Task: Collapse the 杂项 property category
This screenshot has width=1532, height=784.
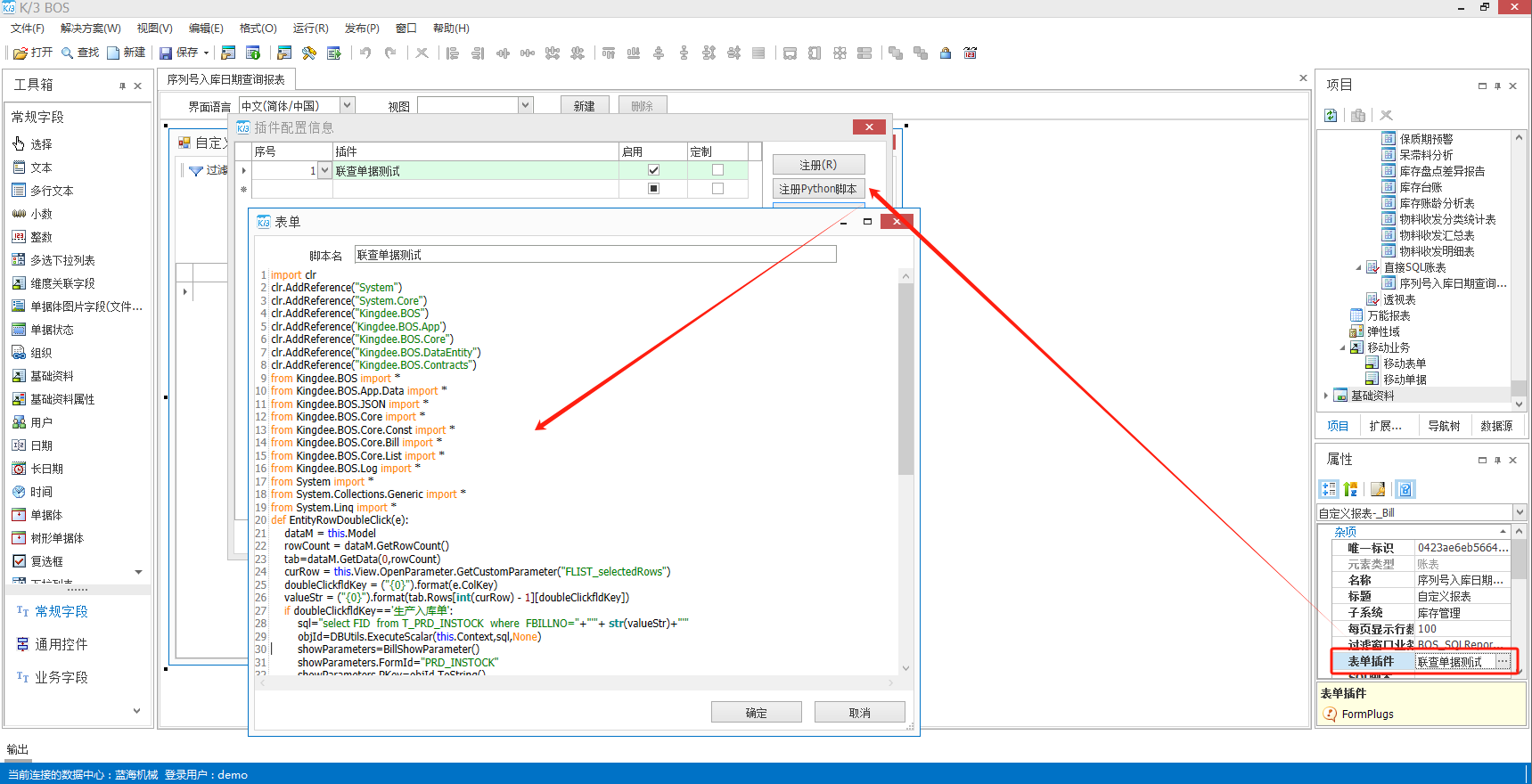Action: pyautogui.click(x=1503, y=532)
